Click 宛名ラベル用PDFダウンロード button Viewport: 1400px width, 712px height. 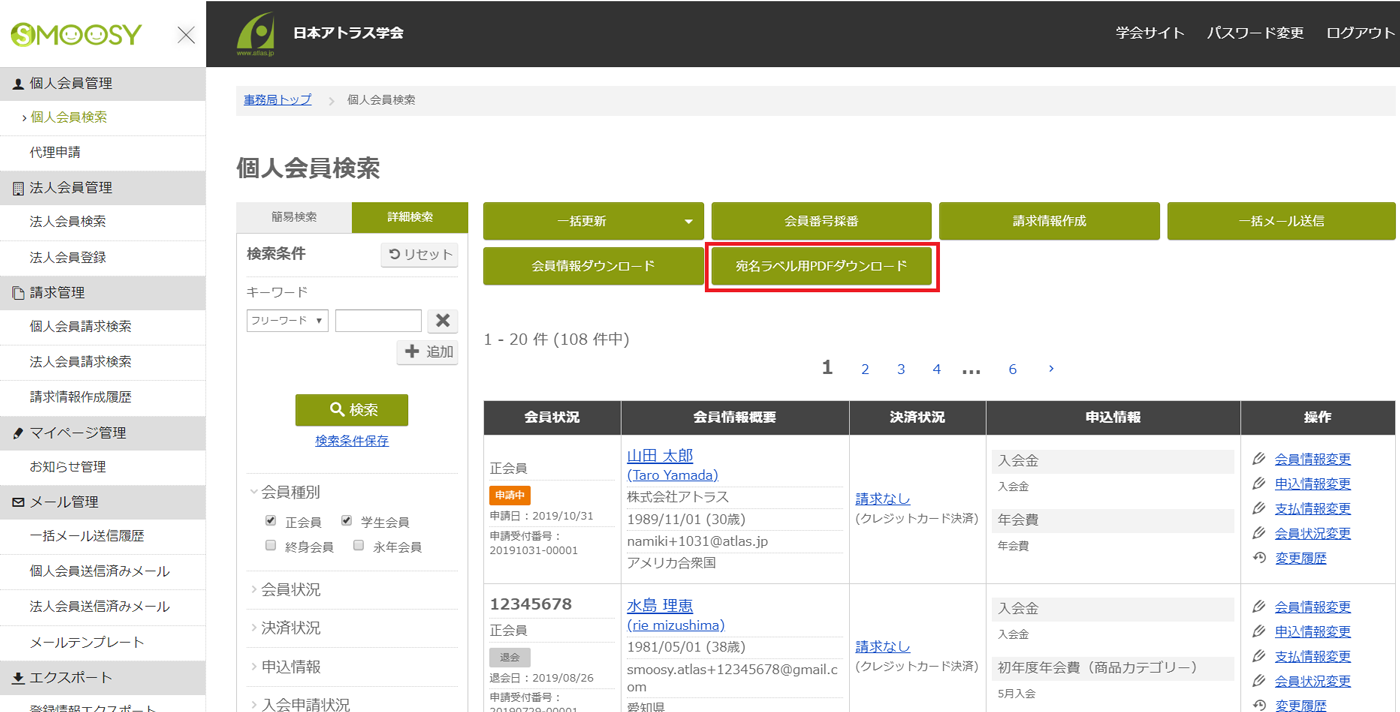click(x=821, y=266)
